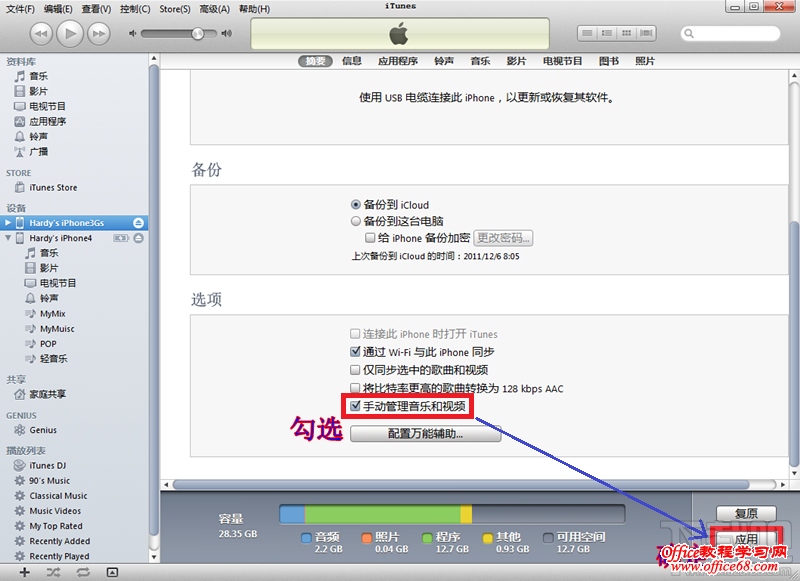Select the 图书 tab
Screen dimensions: 800x581
coord(609,61)
